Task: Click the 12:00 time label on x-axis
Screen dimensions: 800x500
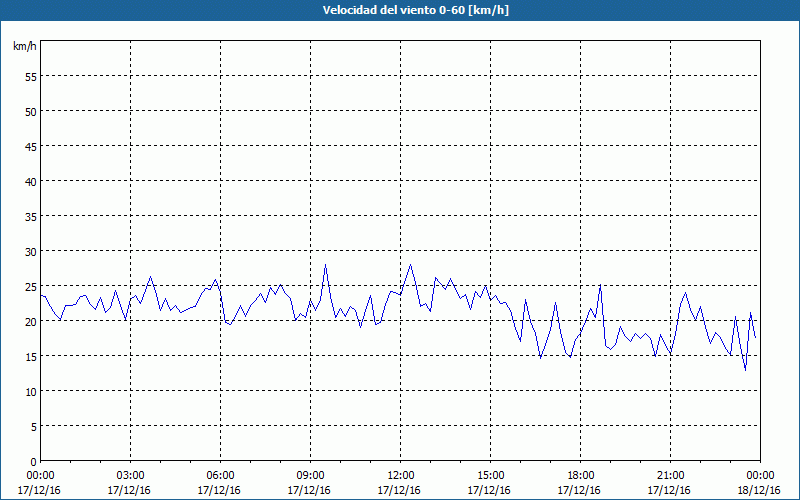Action: 401,476
